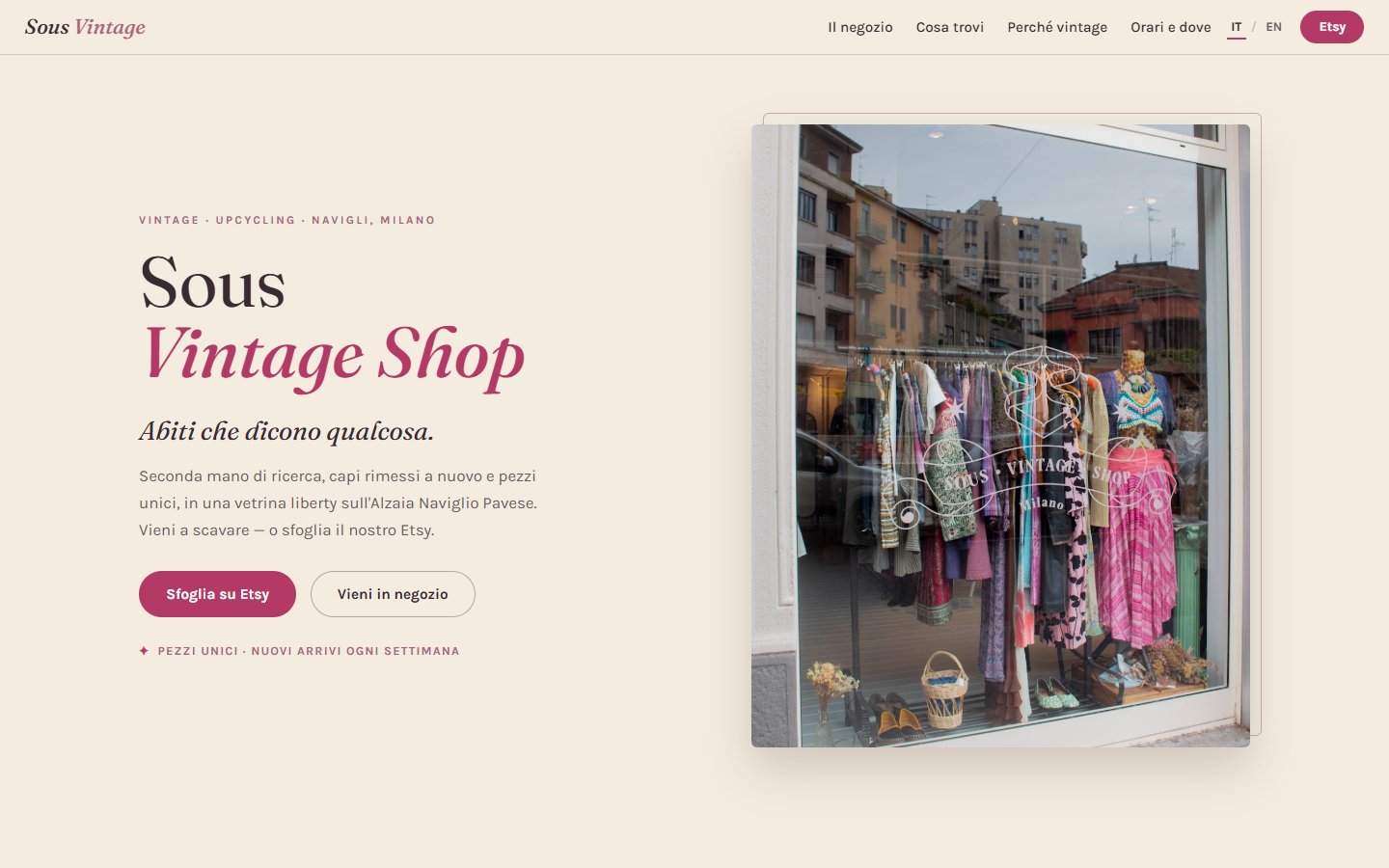The image size is (1389, 868).
Task: Select the Vieni in negozio outlined button
Action: [x=393, y=594]
